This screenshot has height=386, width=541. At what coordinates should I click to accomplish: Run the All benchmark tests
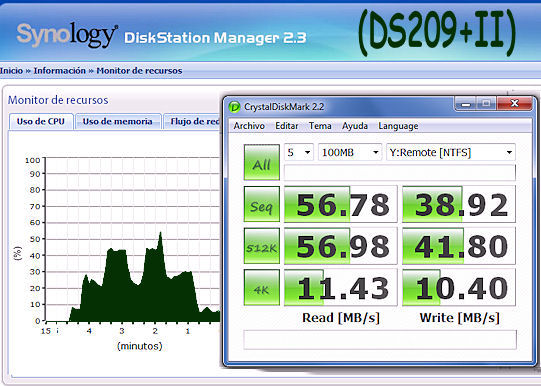pos(262,162)
